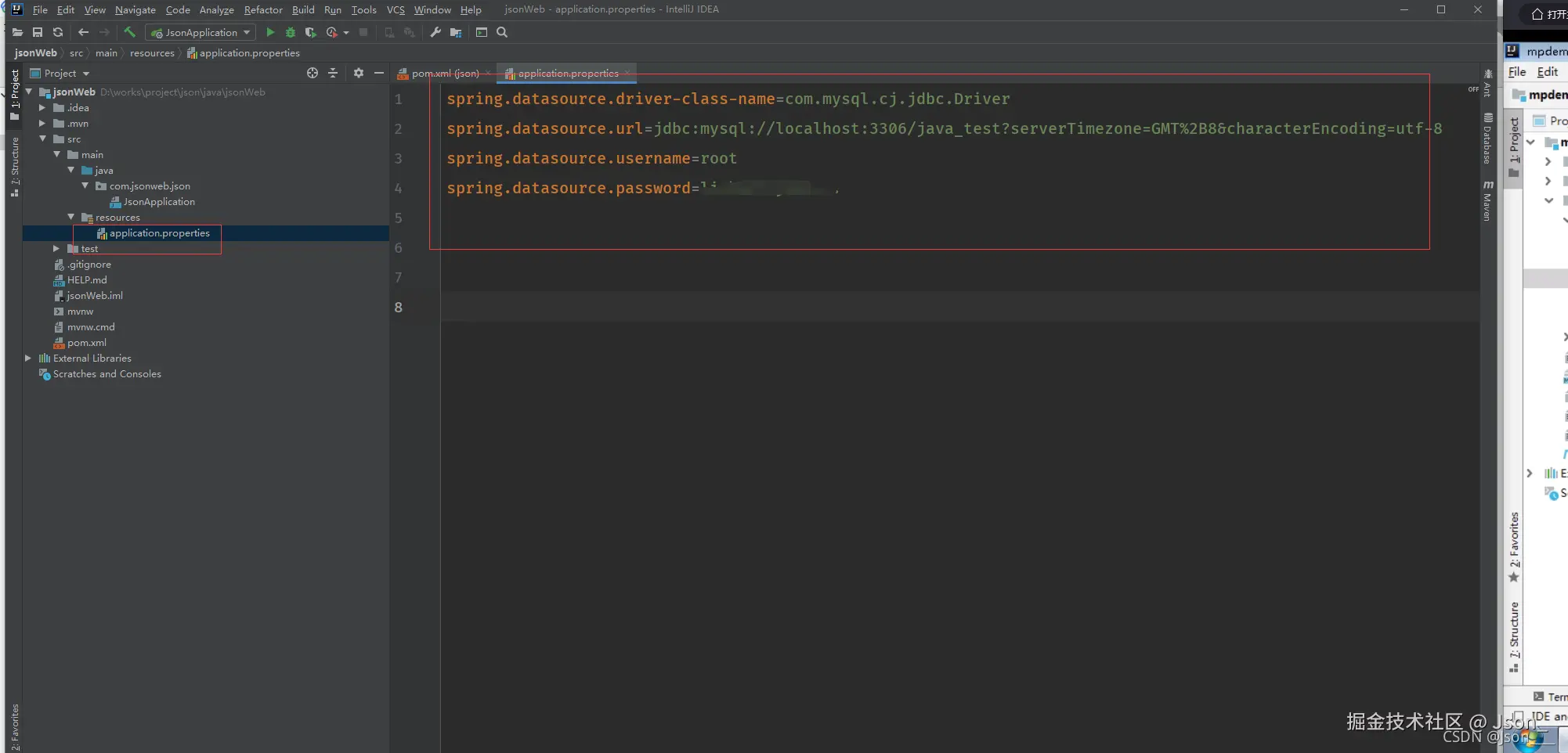Collapse all in the Project panel
Image resolution: width=1568 pixels, height=753 pixels.
click(x=333, y=73)
